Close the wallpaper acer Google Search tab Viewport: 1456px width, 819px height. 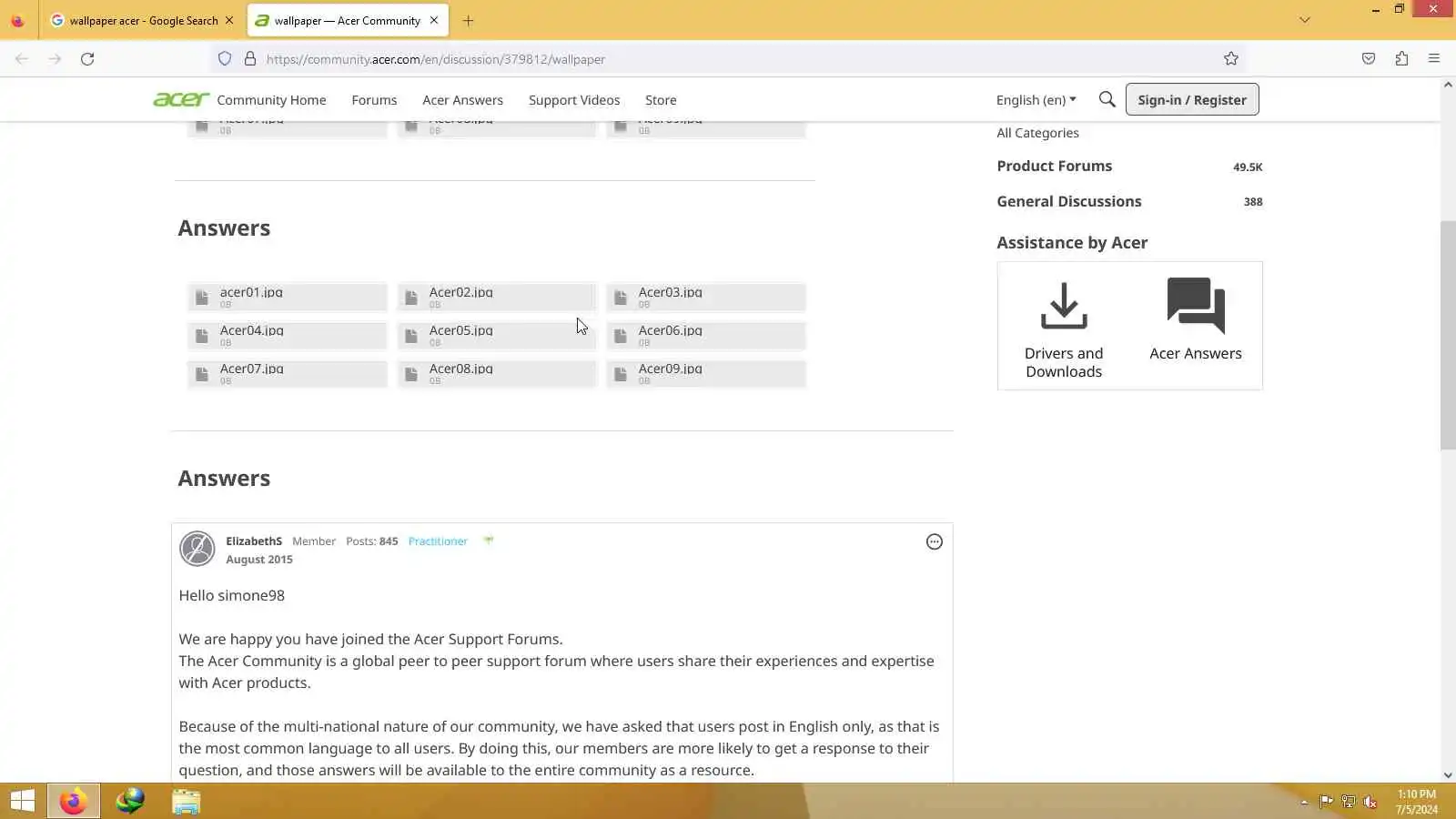click(x=229, y=20)
